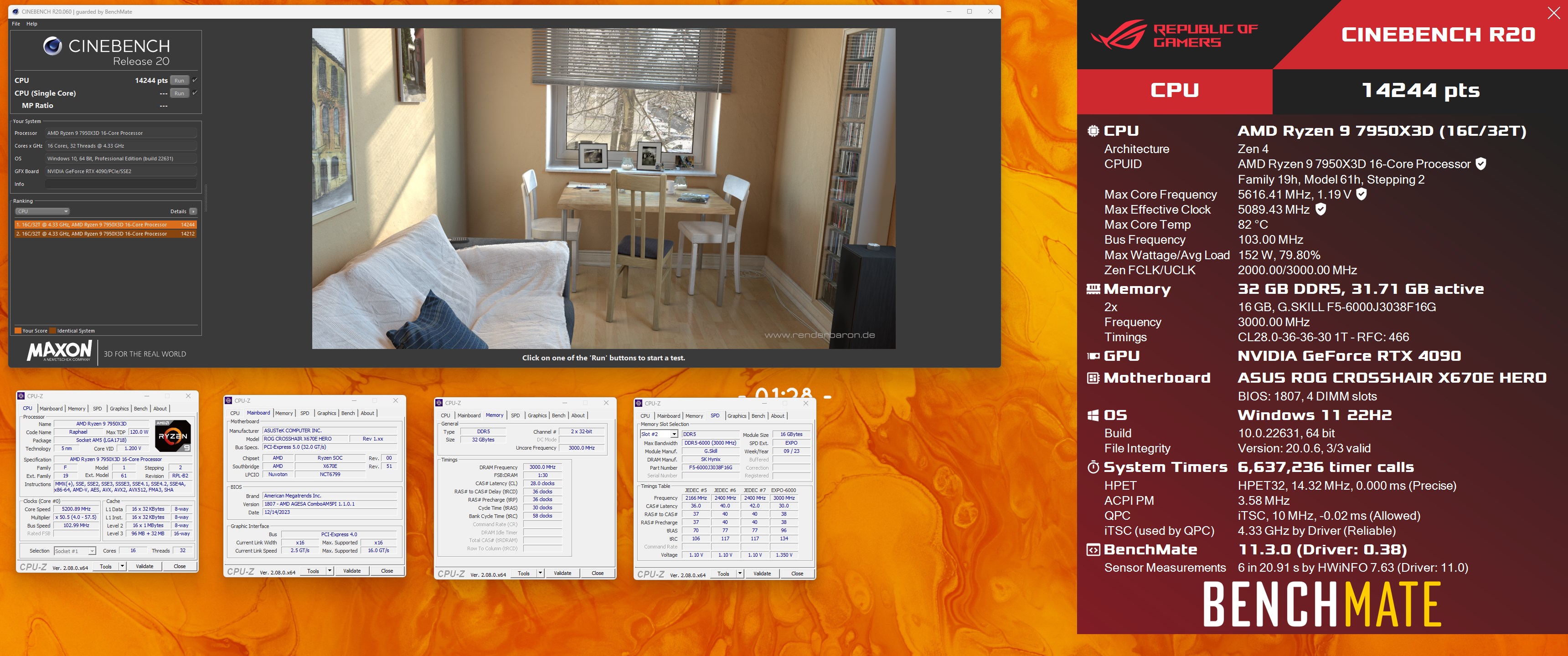The image size is (1568, 656).
Task: Click the Cinebench title bar app icon
Action: tap(15, 11)
